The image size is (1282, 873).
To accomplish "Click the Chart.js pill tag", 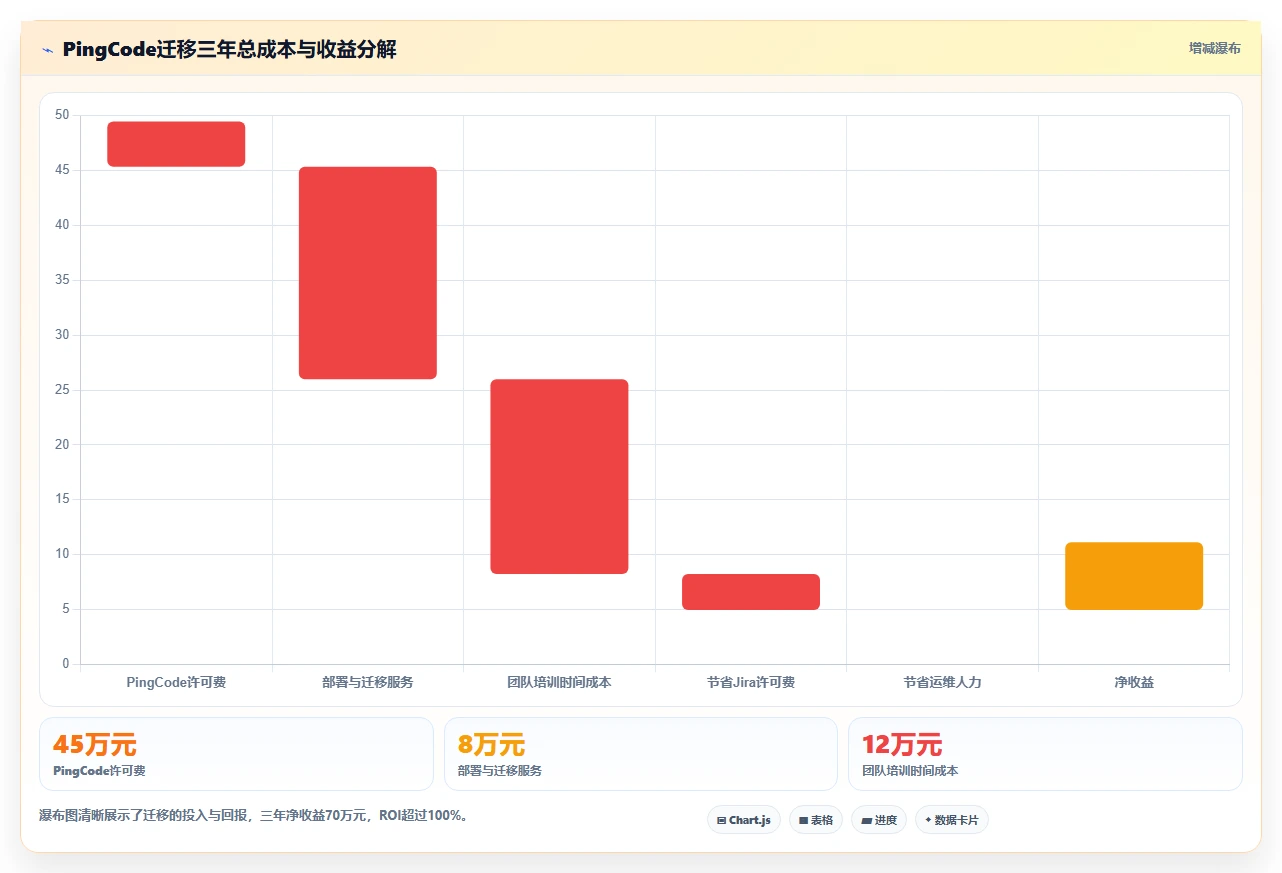I will 744,820.
